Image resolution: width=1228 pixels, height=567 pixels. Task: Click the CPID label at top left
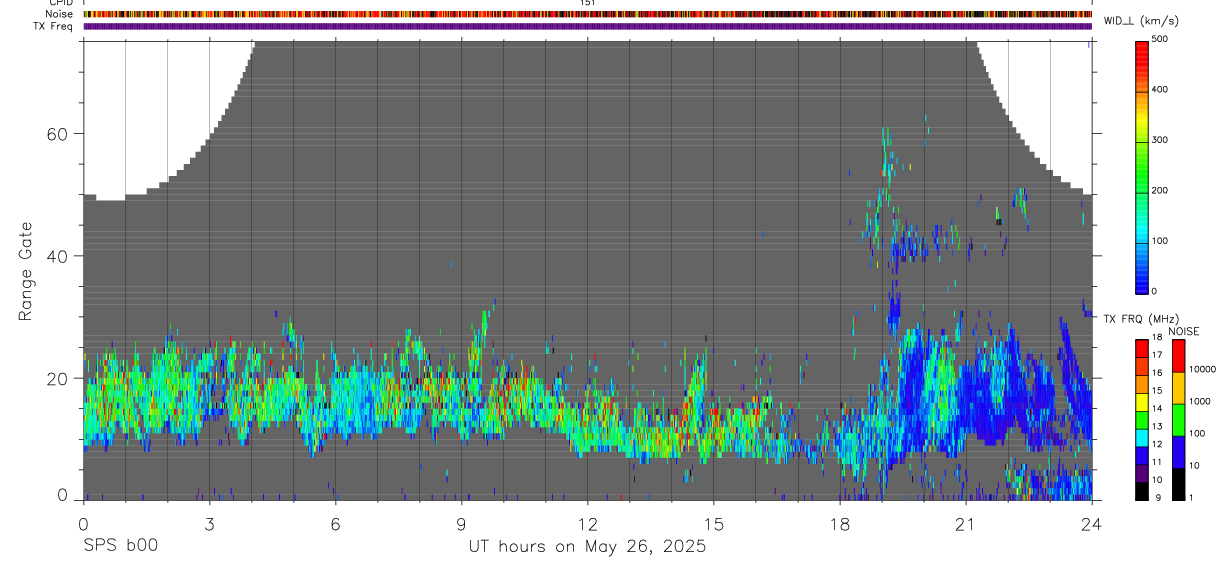point(60,3)
